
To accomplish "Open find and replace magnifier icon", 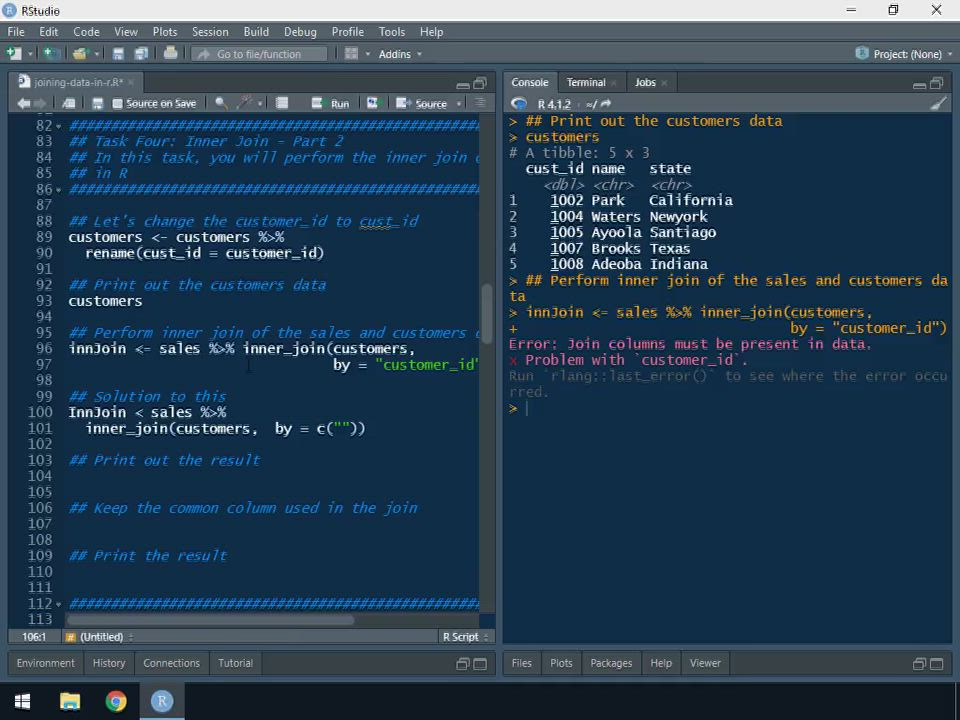I will click(220, 103).
